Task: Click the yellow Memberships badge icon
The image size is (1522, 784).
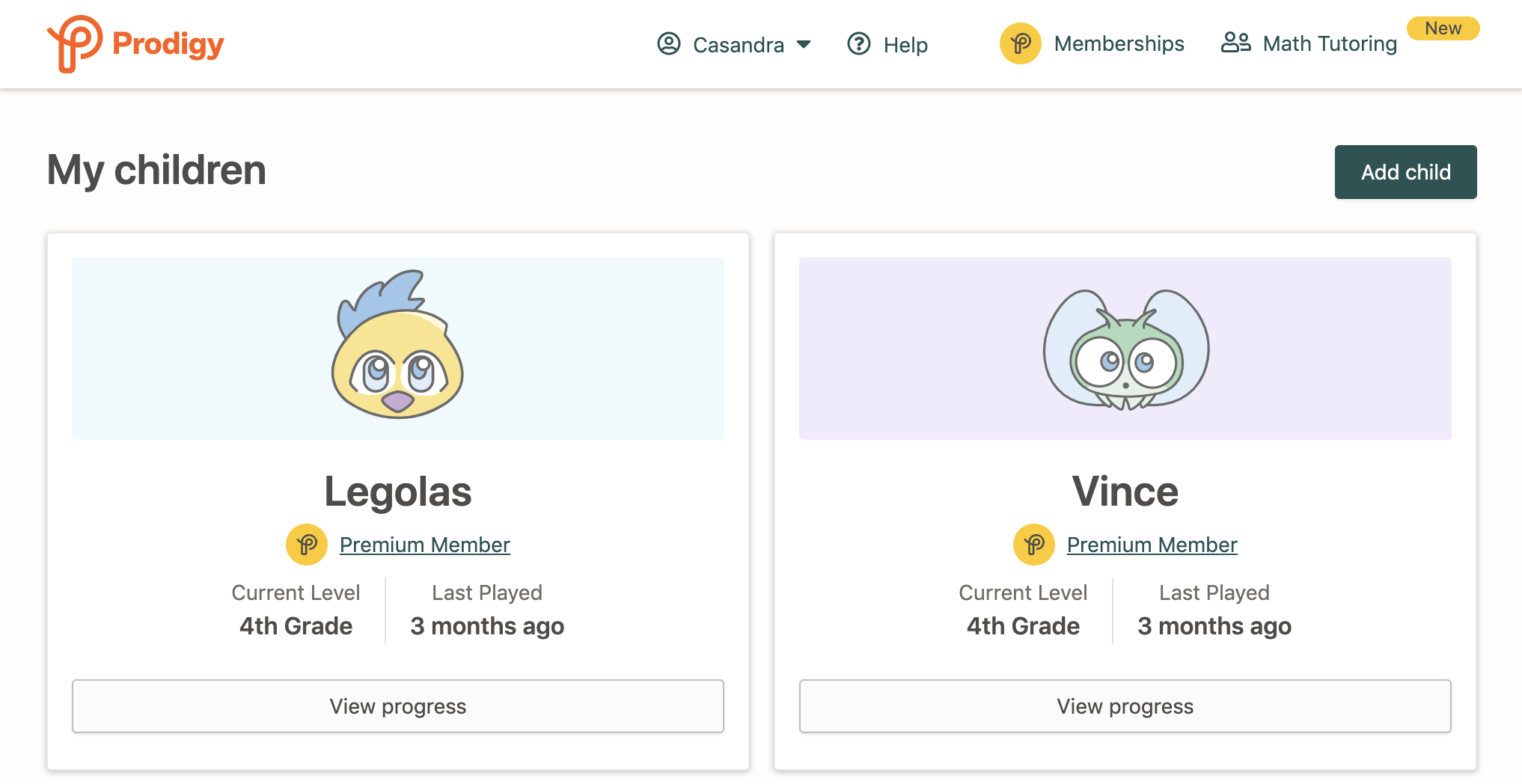Action: click(1021, 43)
